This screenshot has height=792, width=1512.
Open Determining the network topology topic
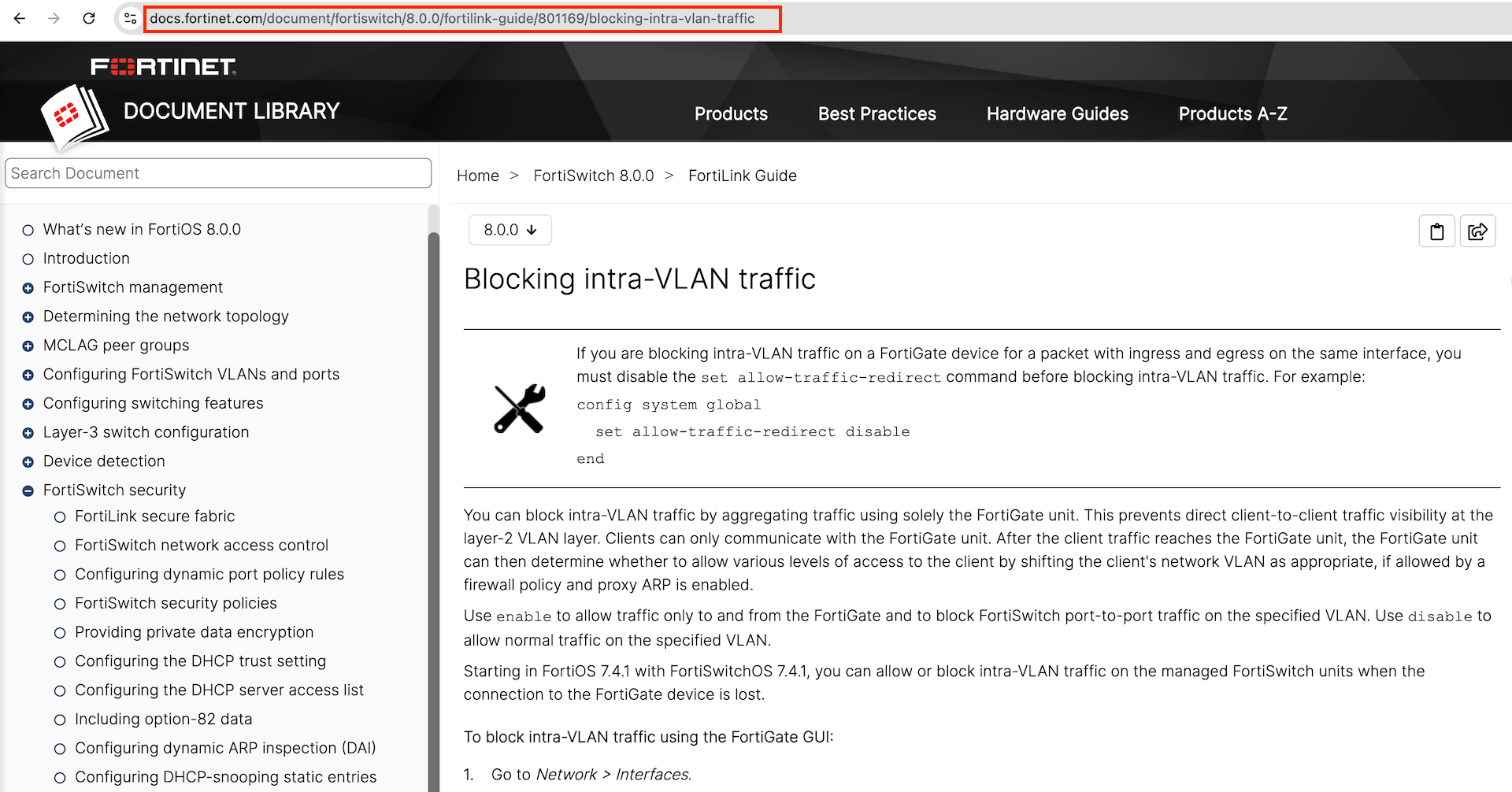click(166, 316)
